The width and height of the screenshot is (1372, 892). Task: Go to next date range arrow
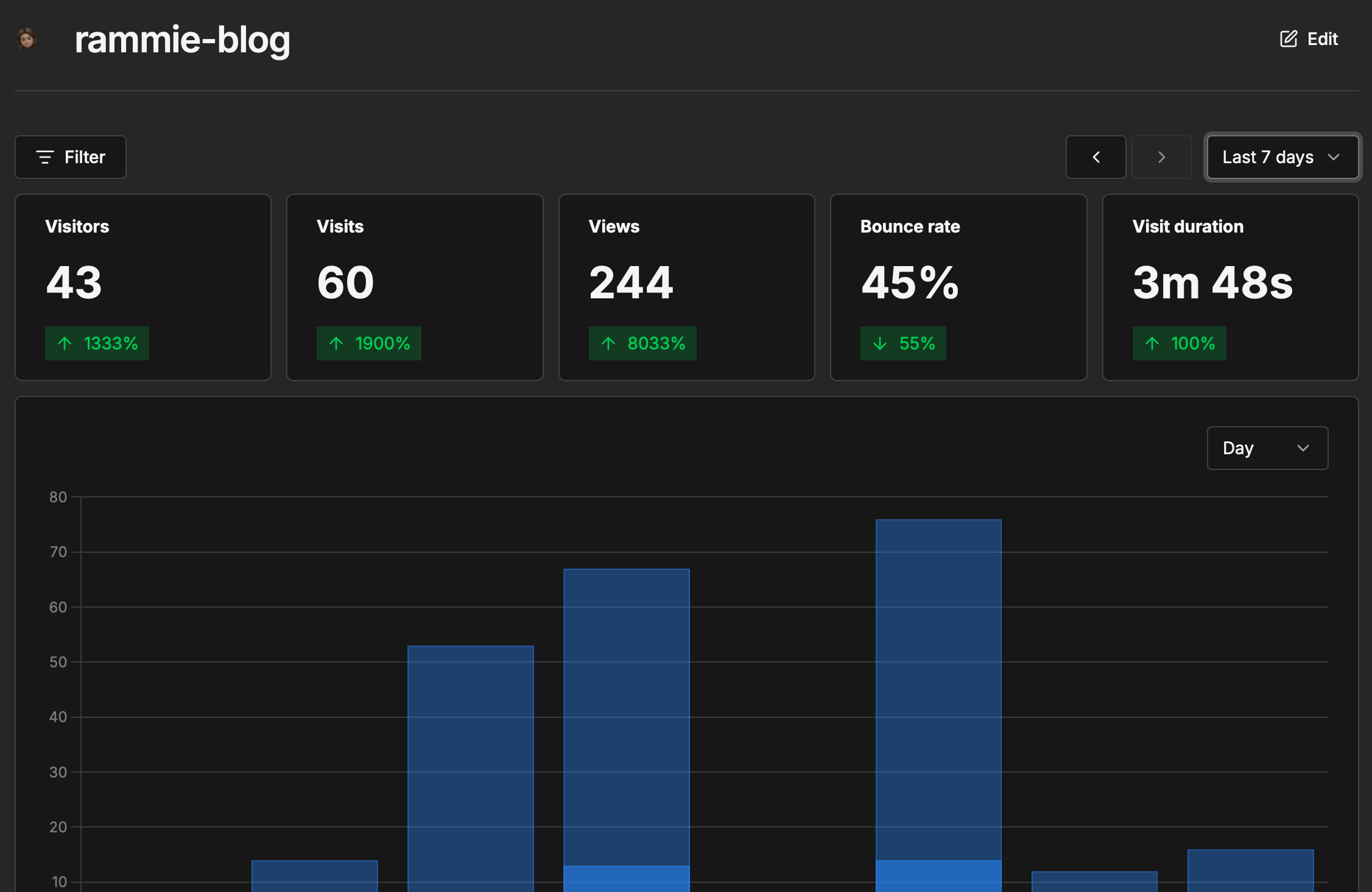[x=1161, y=157]
